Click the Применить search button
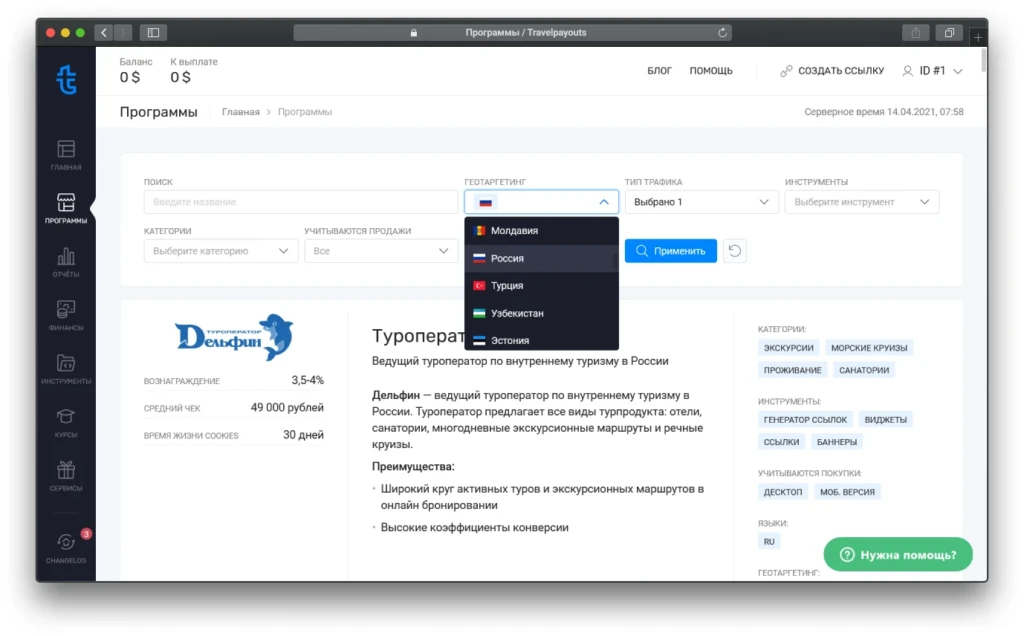This screenshot has width=1024, height=636. pos(671,251)
